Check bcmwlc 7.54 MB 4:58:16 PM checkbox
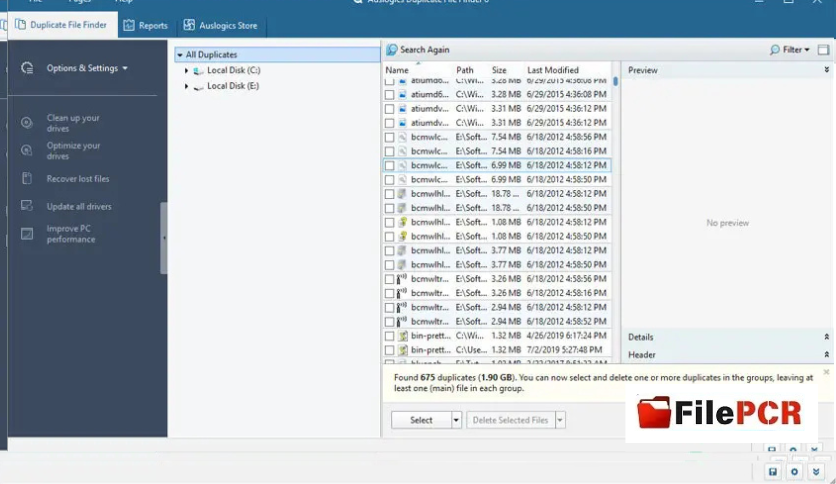This screenshot has height=484, width=836. coord(390,151)
